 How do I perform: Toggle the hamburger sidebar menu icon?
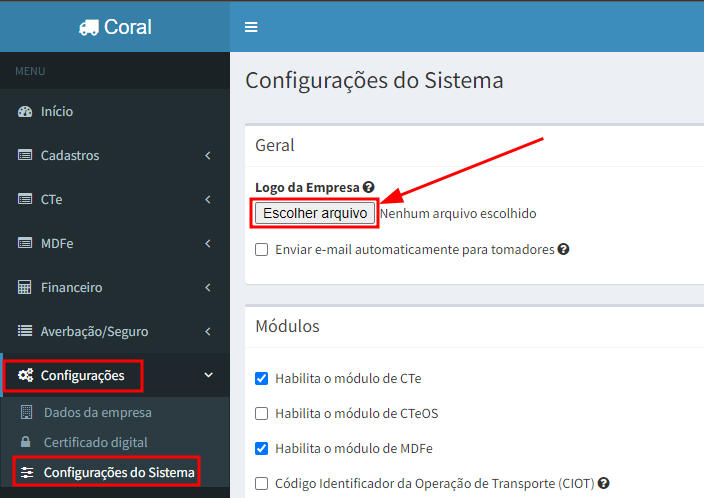point(251,27)
